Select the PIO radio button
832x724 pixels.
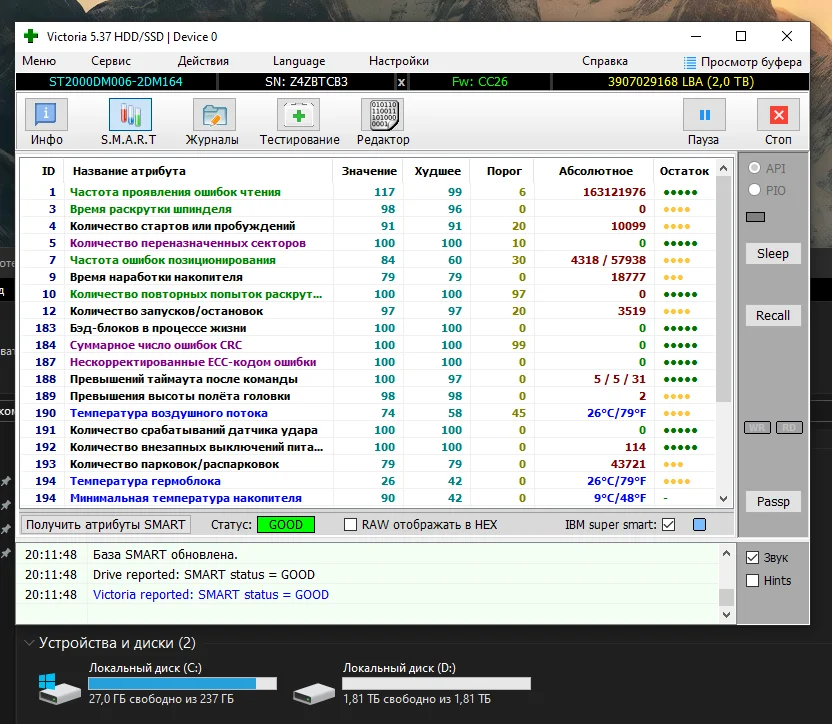754,189
